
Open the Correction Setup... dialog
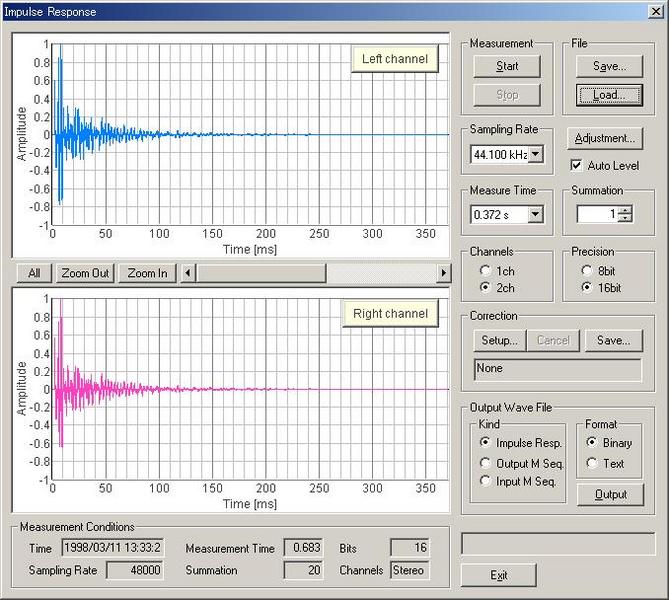tap(500, 341)
